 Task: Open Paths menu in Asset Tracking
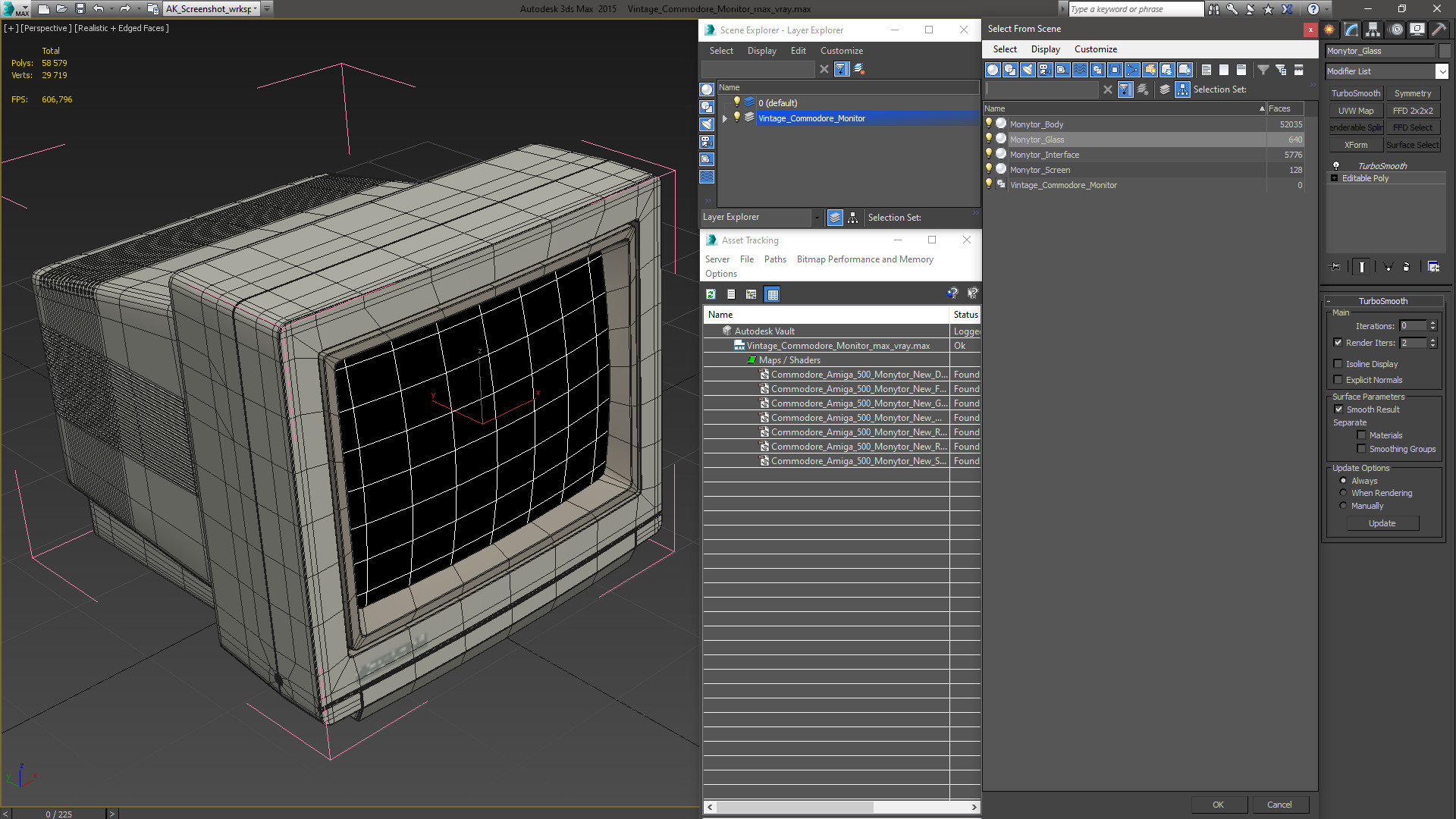[x=775, y=259]
